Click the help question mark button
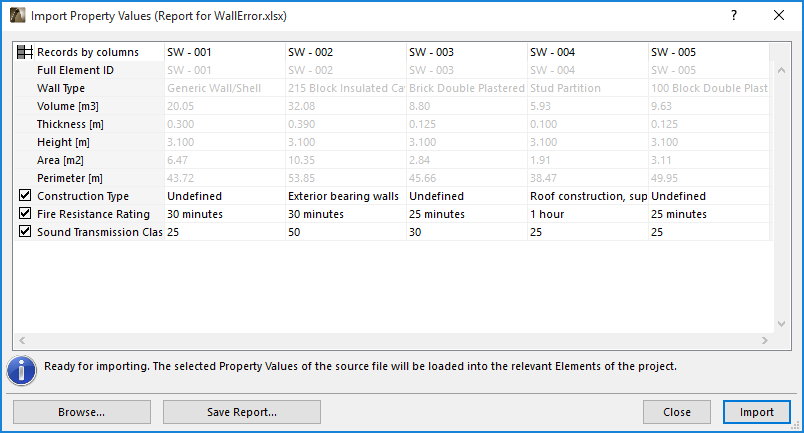The image size is (804, 433). pos(734,16)
